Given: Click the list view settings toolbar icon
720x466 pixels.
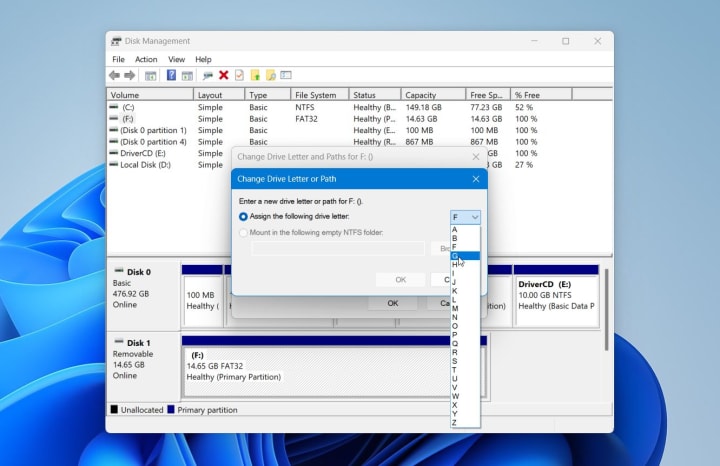Looking at the screenshot, I should 286,75.
